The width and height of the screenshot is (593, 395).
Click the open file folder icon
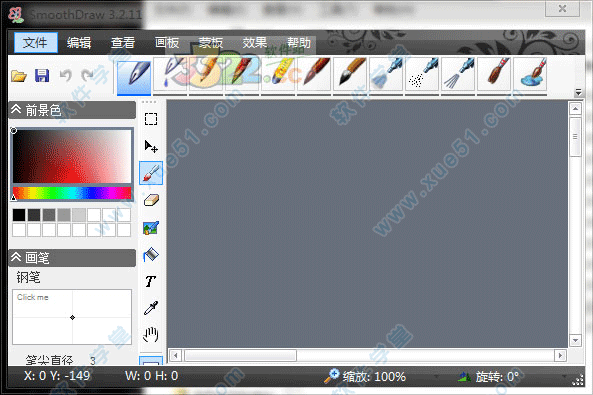pos(19,76)
